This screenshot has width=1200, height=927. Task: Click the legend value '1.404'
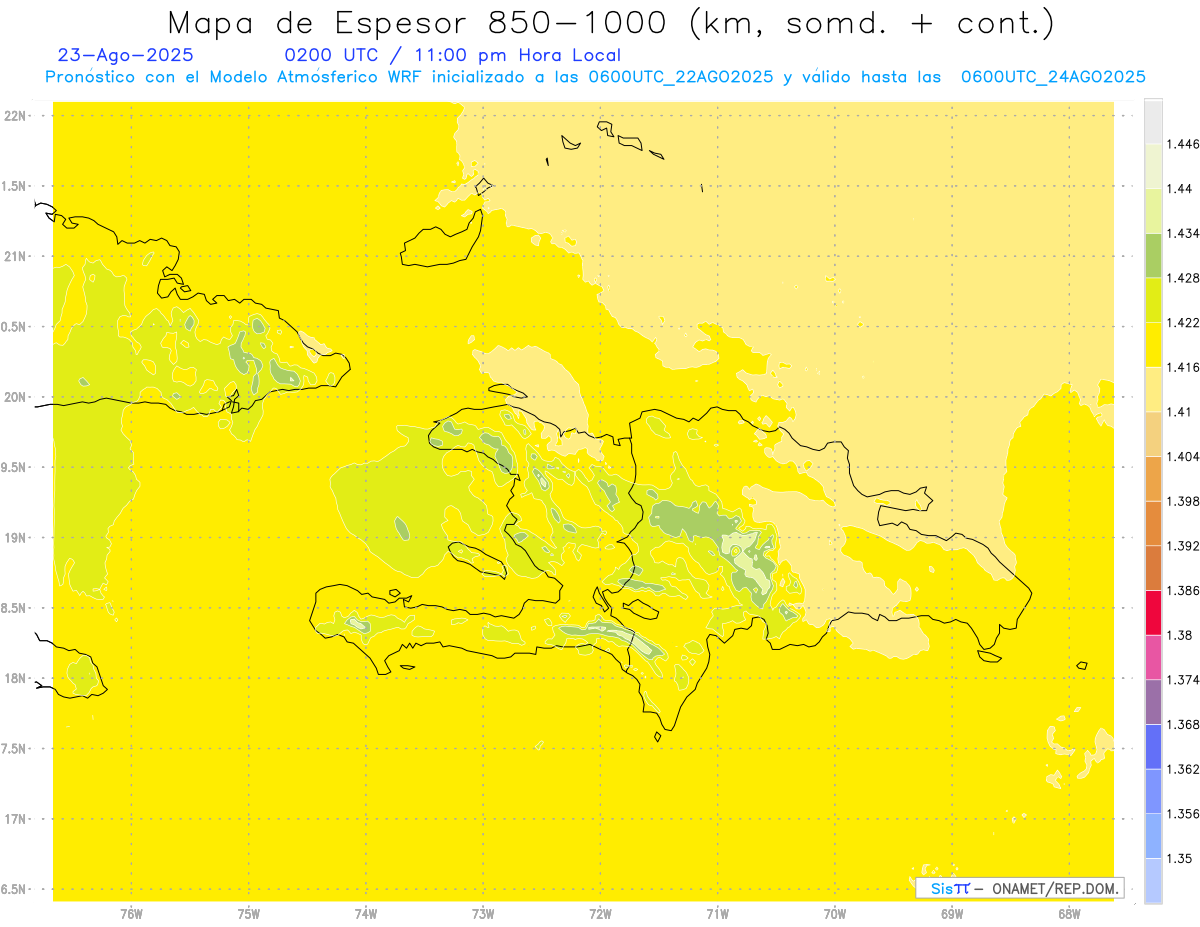click(x=1183, y=456)
